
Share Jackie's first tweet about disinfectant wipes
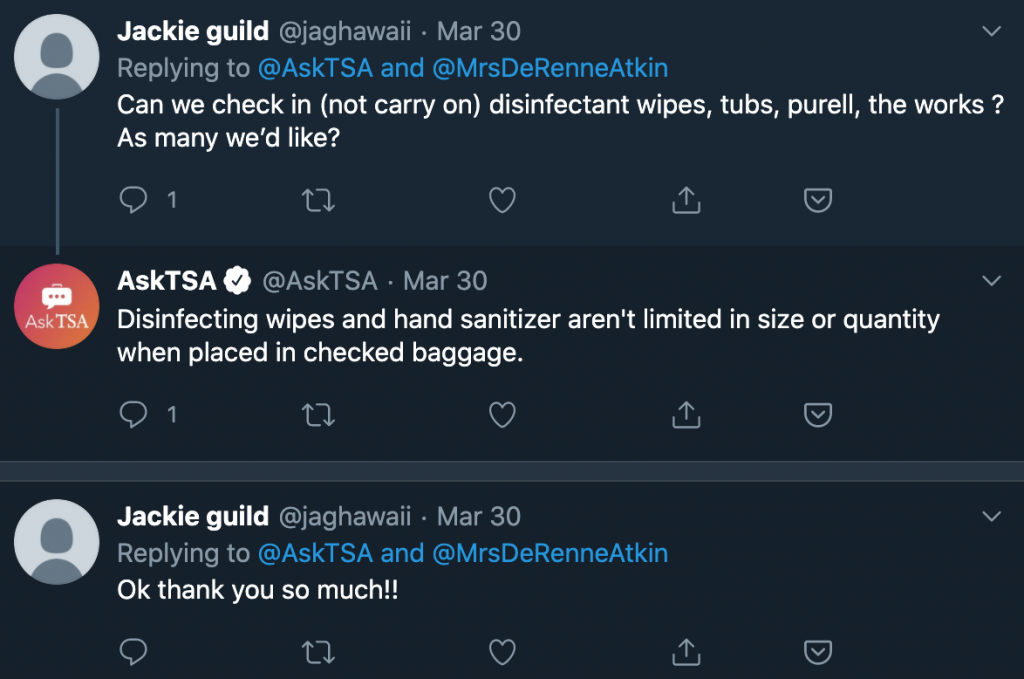tap(685, 201)
